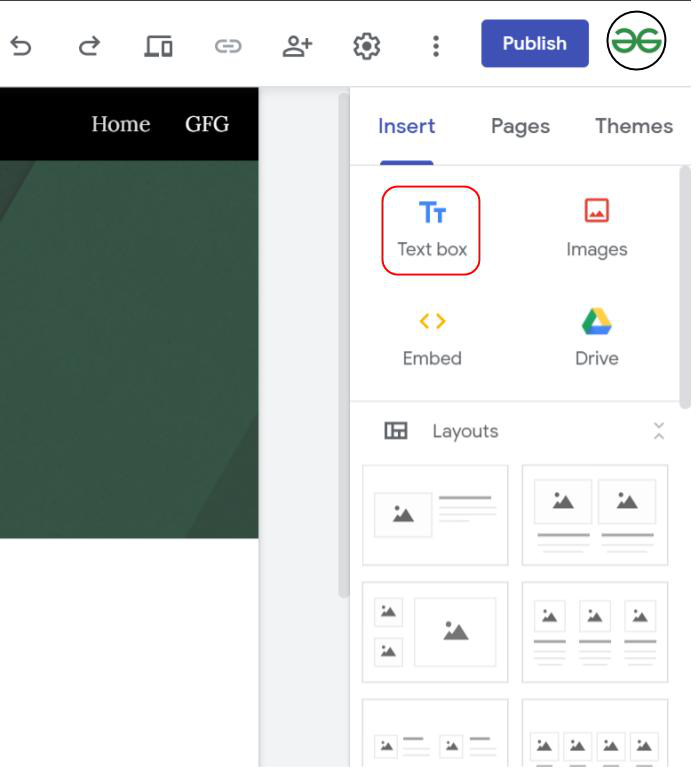Insert a Text box
The image size is (696, 774).
(x=431, y=231)
